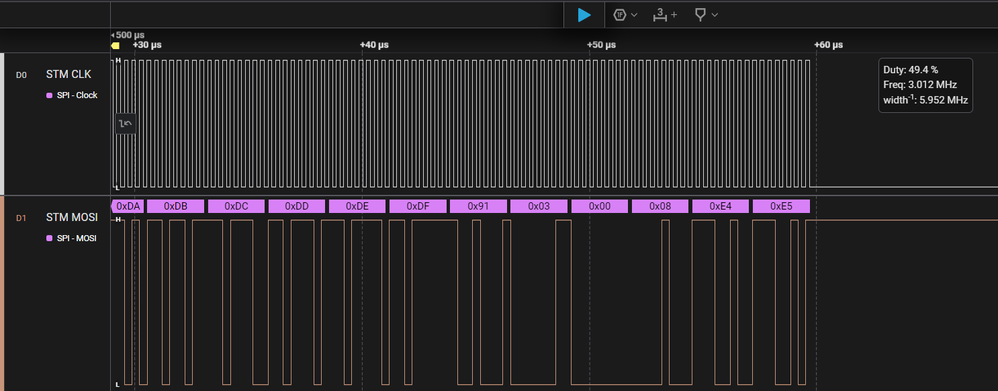Click the timing marker pin icon
The height and width of the screenshot is (391, 998).
tap(700, 15)
